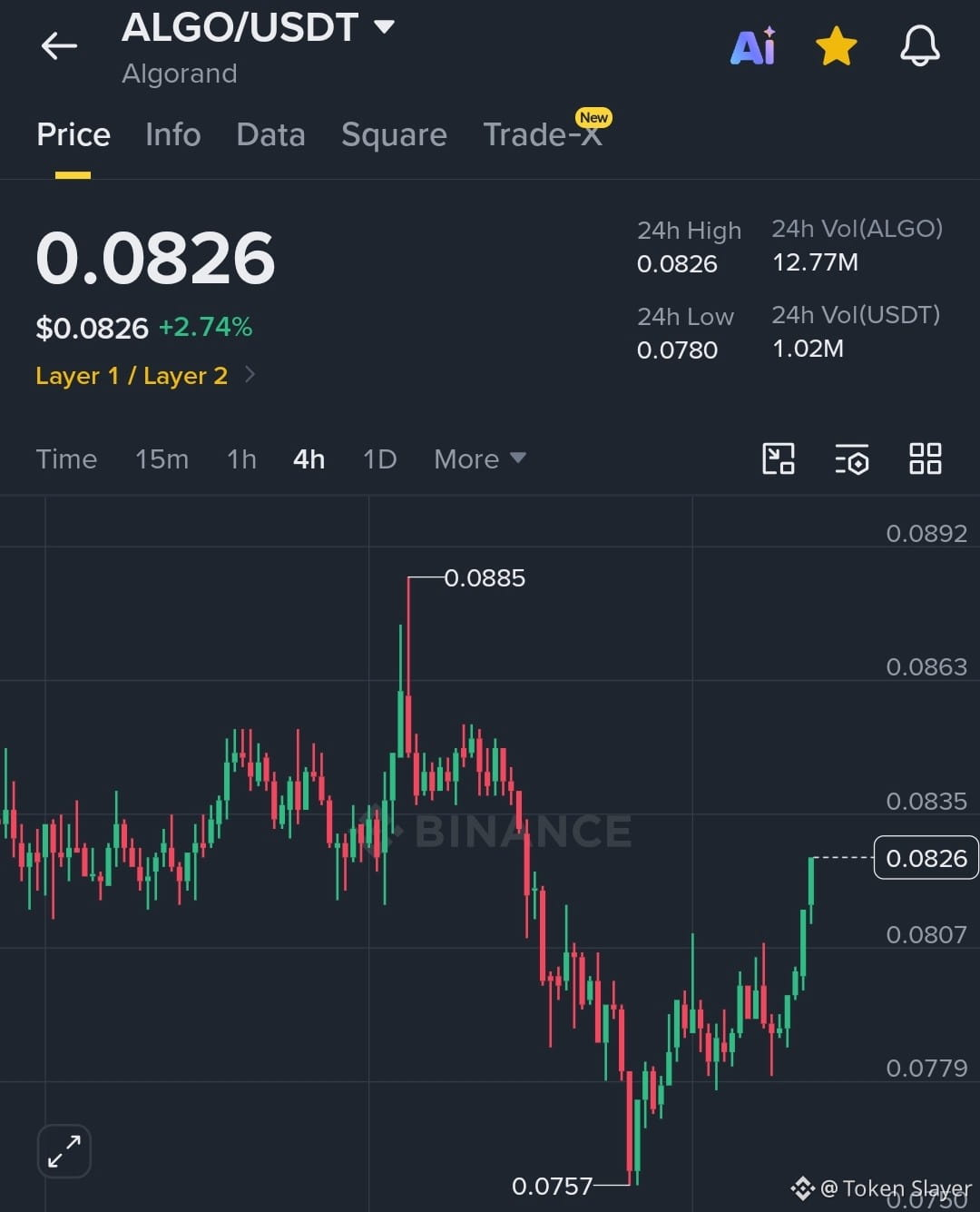Toggle the favorite star for ALGO/USDT

pyautogui.click(x=836, y=46)
